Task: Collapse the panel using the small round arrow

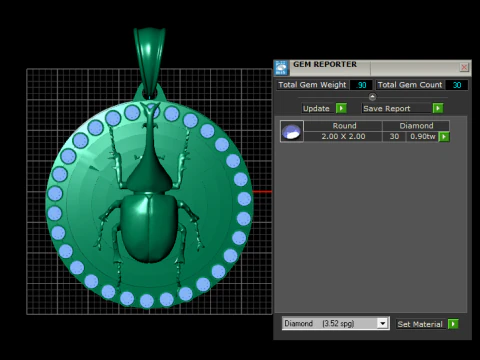Action: click(372, 97)
